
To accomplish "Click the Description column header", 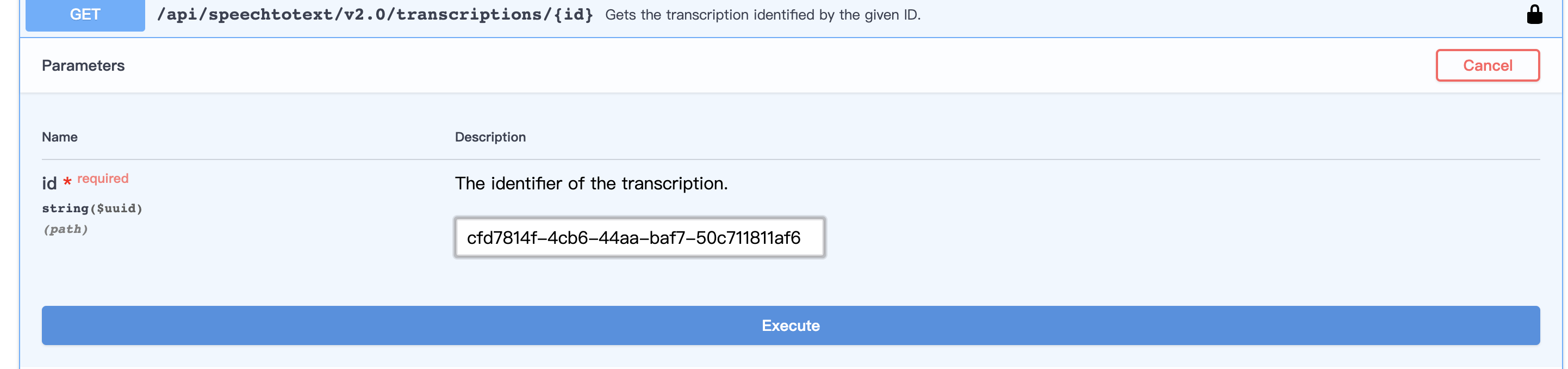I will point(490,137).
